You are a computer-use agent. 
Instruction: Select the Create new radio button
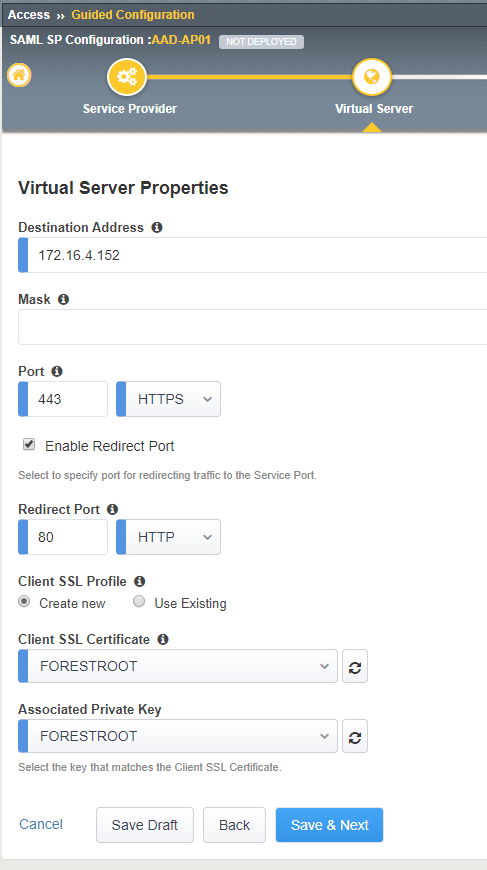[x=24, y=602]
